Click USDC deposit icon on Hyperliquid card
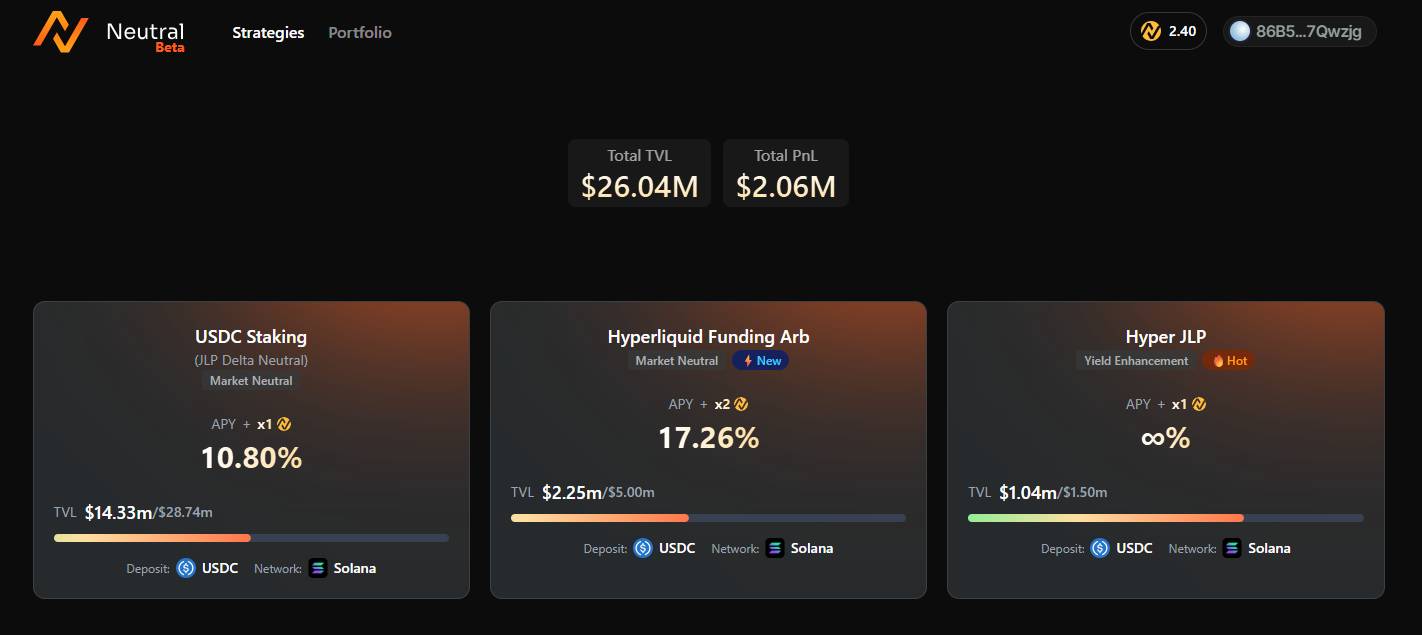This screenshot has height=635, width=1422. (643, 548)
